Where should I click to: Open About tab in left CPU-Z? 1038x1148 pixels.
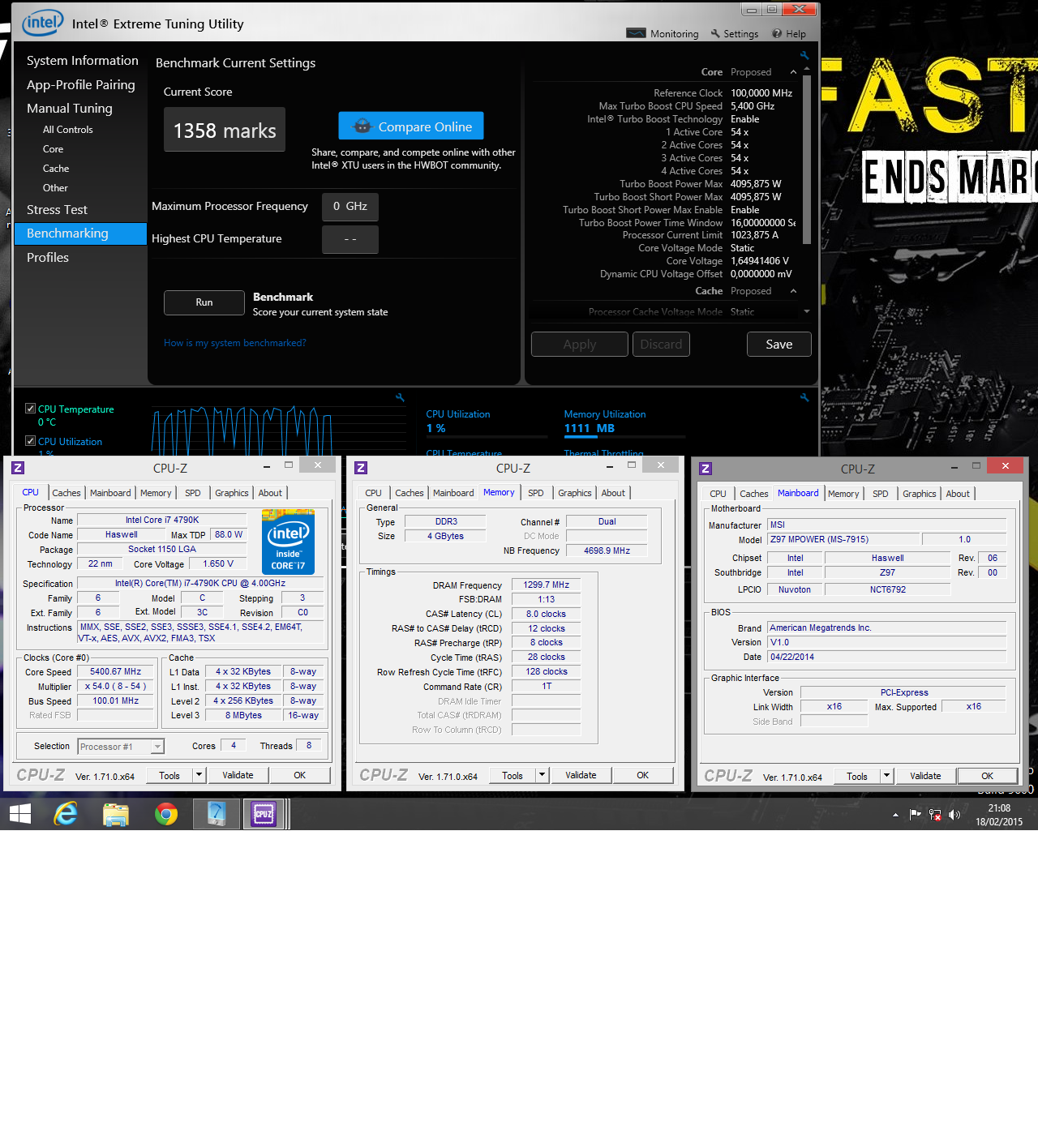click(x=270, y=493)
